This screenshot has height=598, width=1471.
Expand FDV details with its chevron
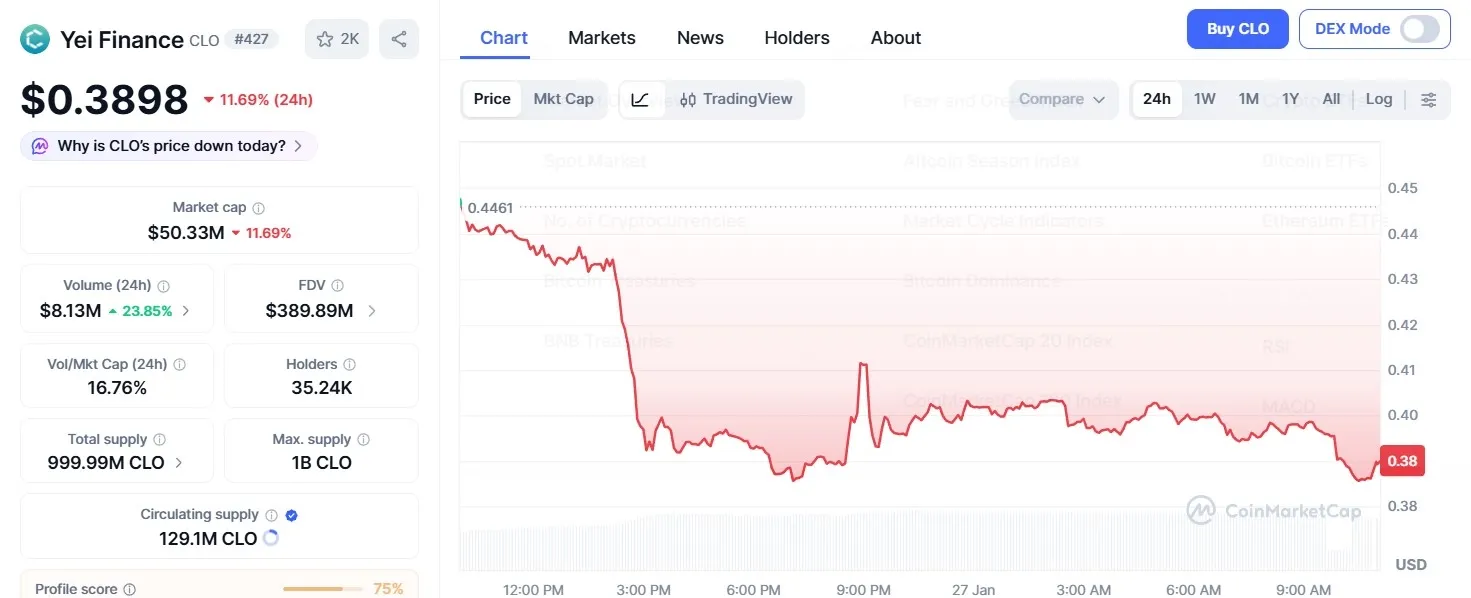371,311
